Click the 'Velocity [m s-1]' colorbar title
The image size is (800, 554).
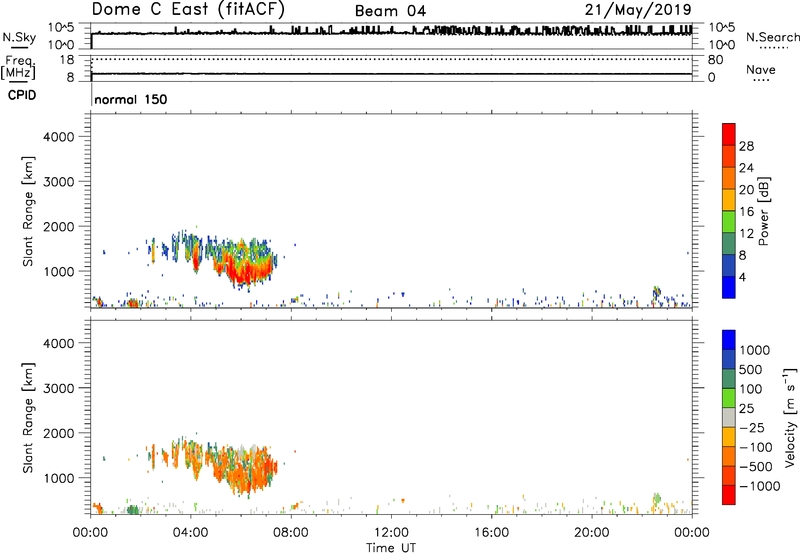(x=790, y=417)
